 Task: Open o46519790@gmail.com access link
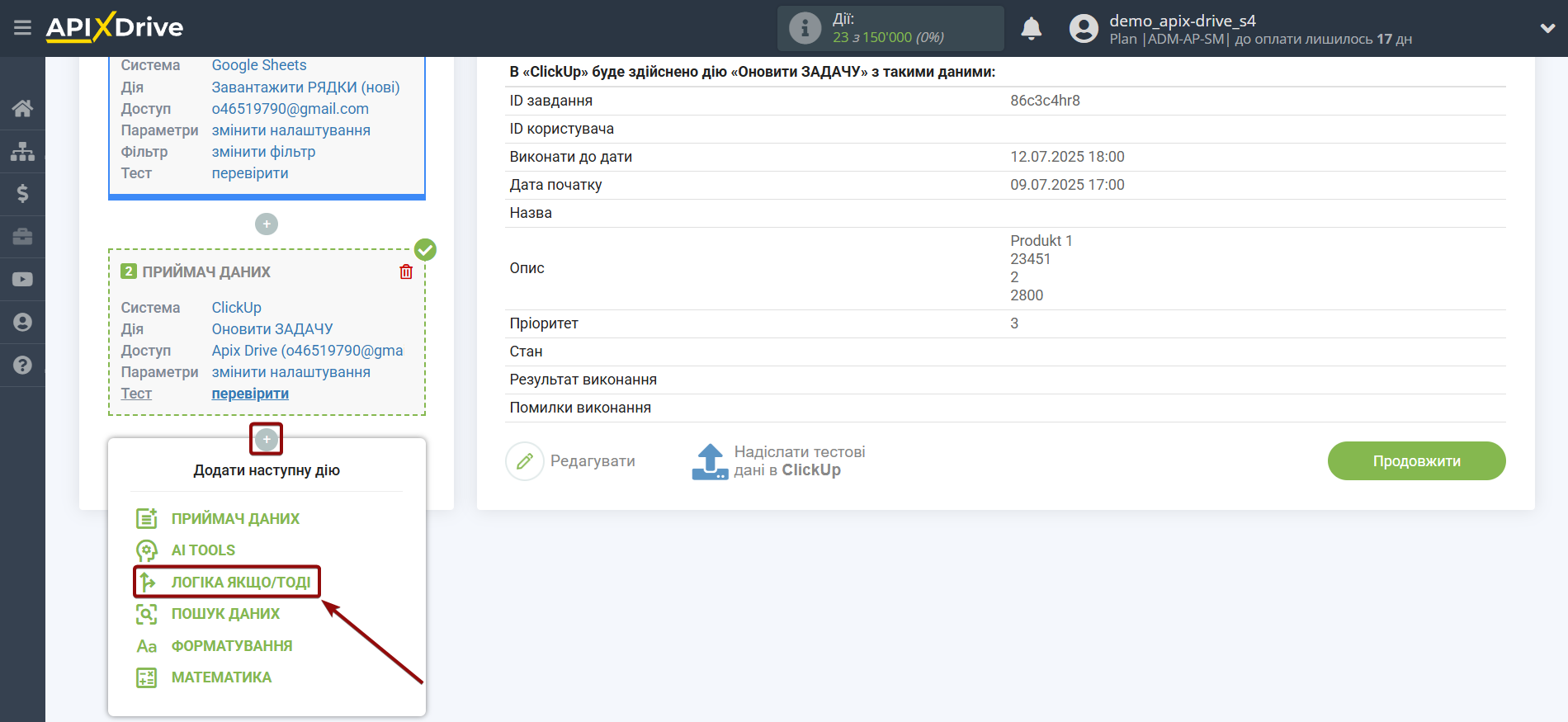(x=290, y=109)
